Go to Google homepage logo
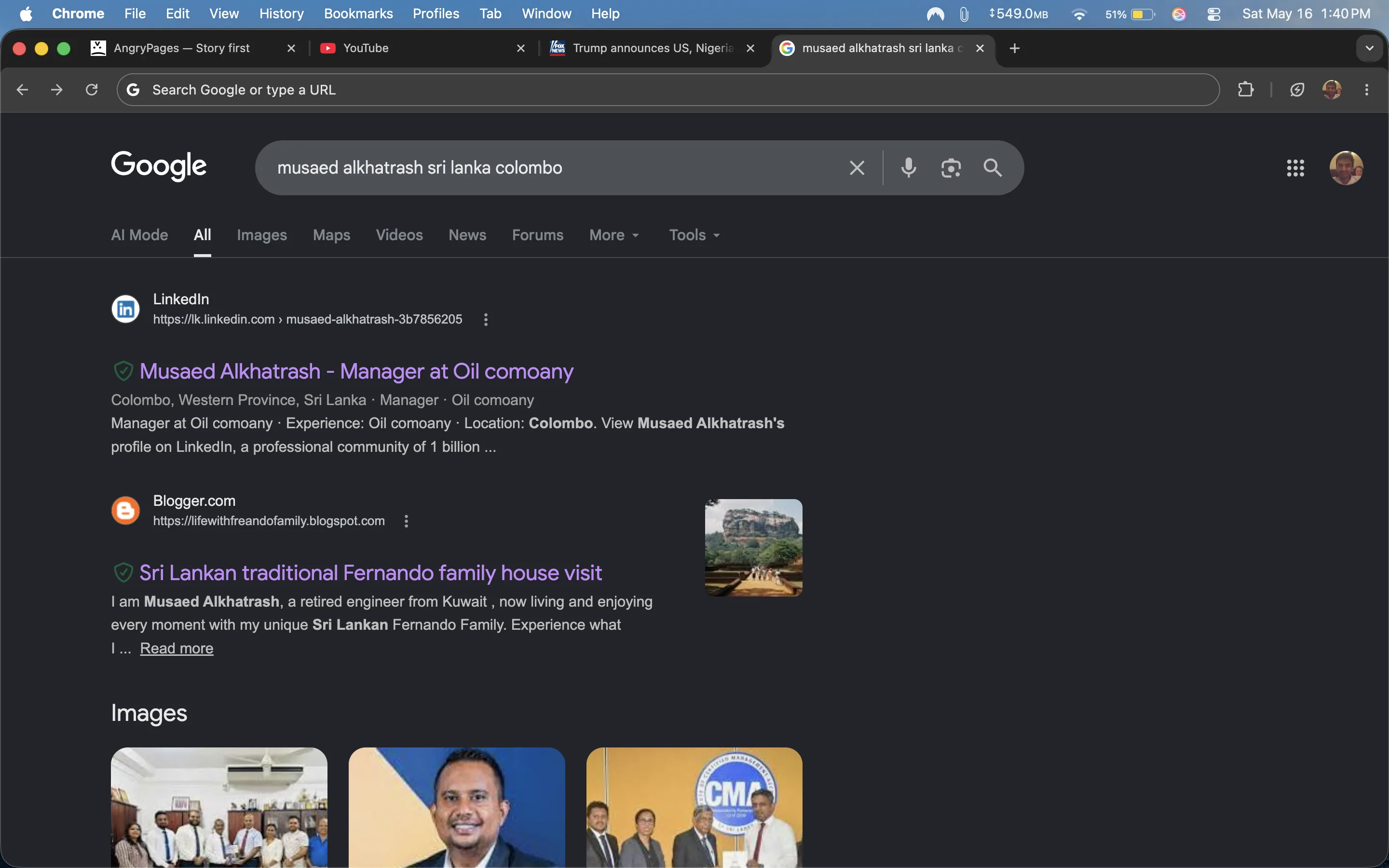 click(x=159, y=166)
